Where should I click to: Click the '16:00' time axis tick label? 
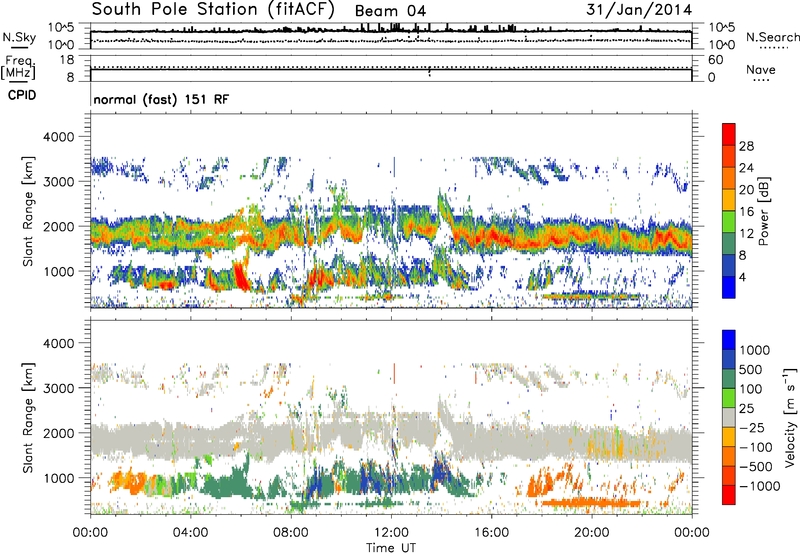click(x=491, y=533)
